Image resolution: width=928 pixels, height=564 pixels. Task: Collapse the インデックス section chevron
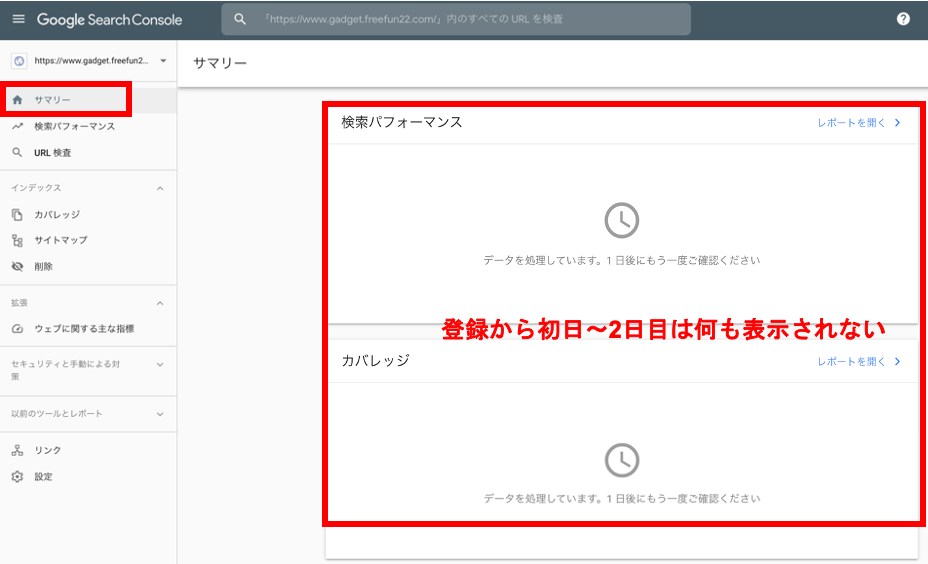coord(160,188)
